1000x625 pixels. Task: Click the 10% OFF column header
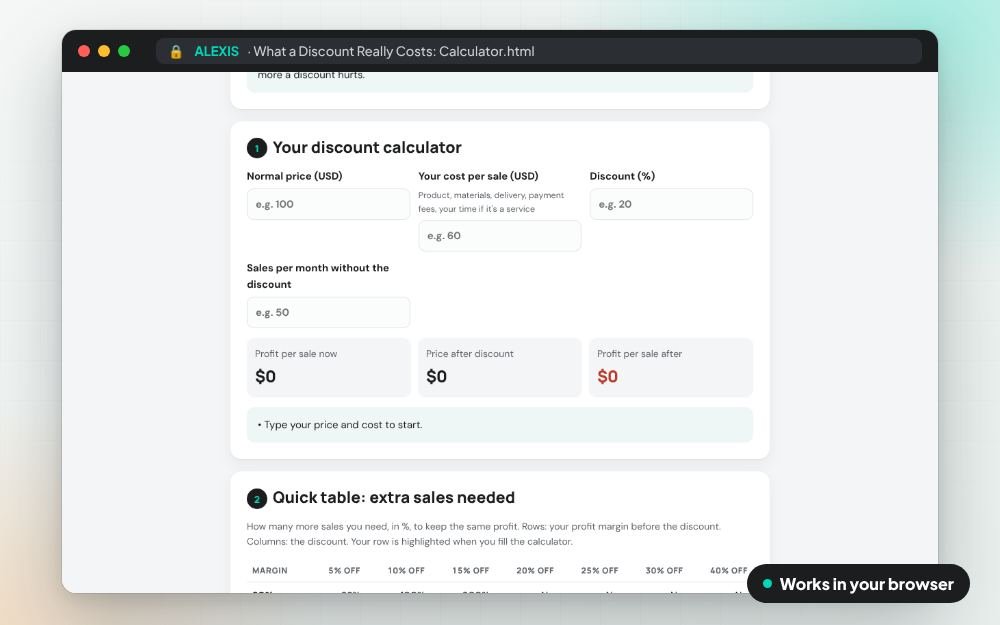point(406,571)
